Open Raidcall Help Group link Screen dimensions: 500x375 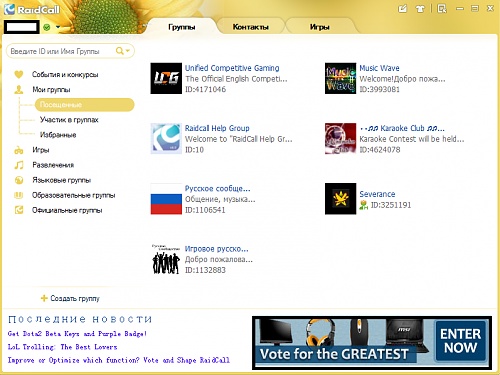click(x=217, y=128)
